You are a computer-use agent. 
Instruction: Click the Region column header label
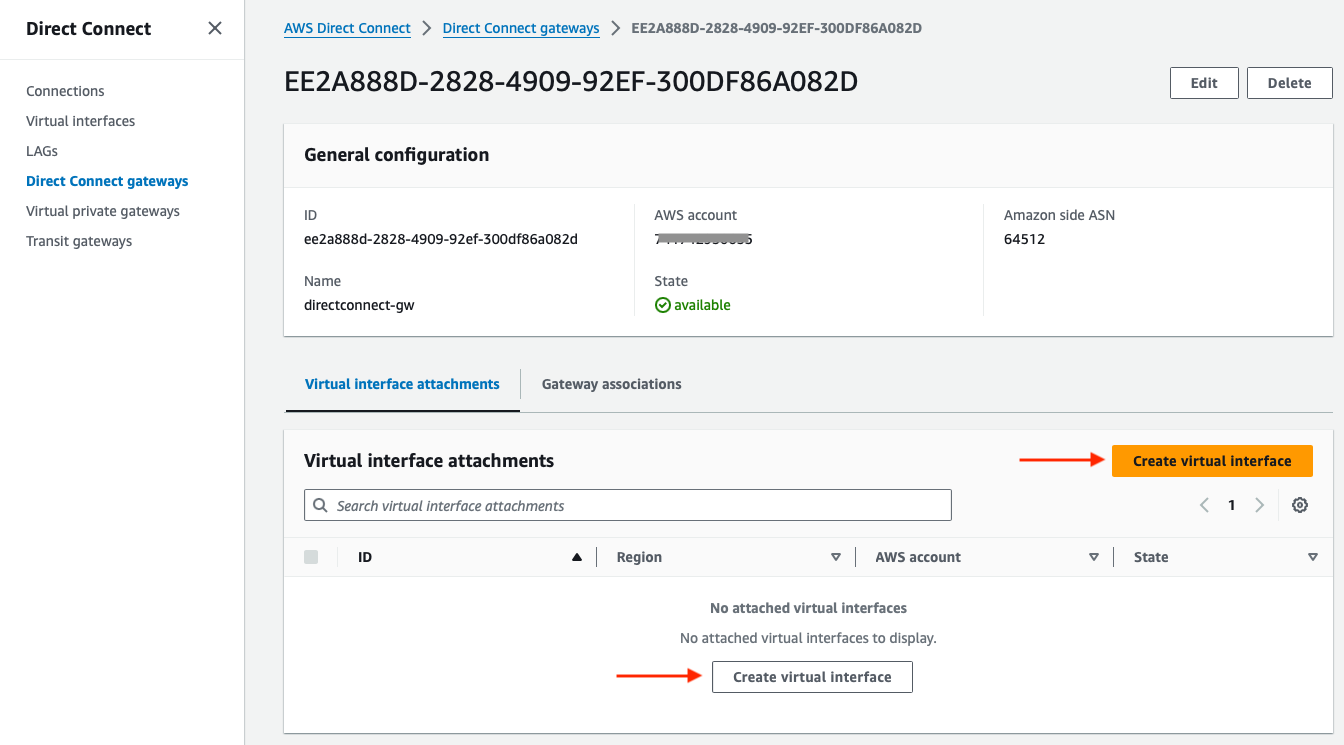[x=639, y=557]
